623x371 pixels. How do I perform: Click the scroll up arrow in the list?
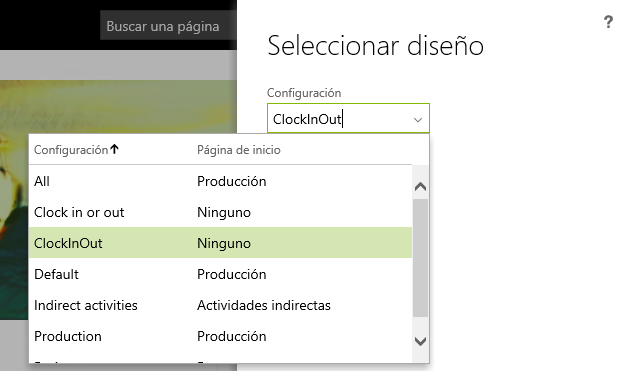(x=420, y=186)
